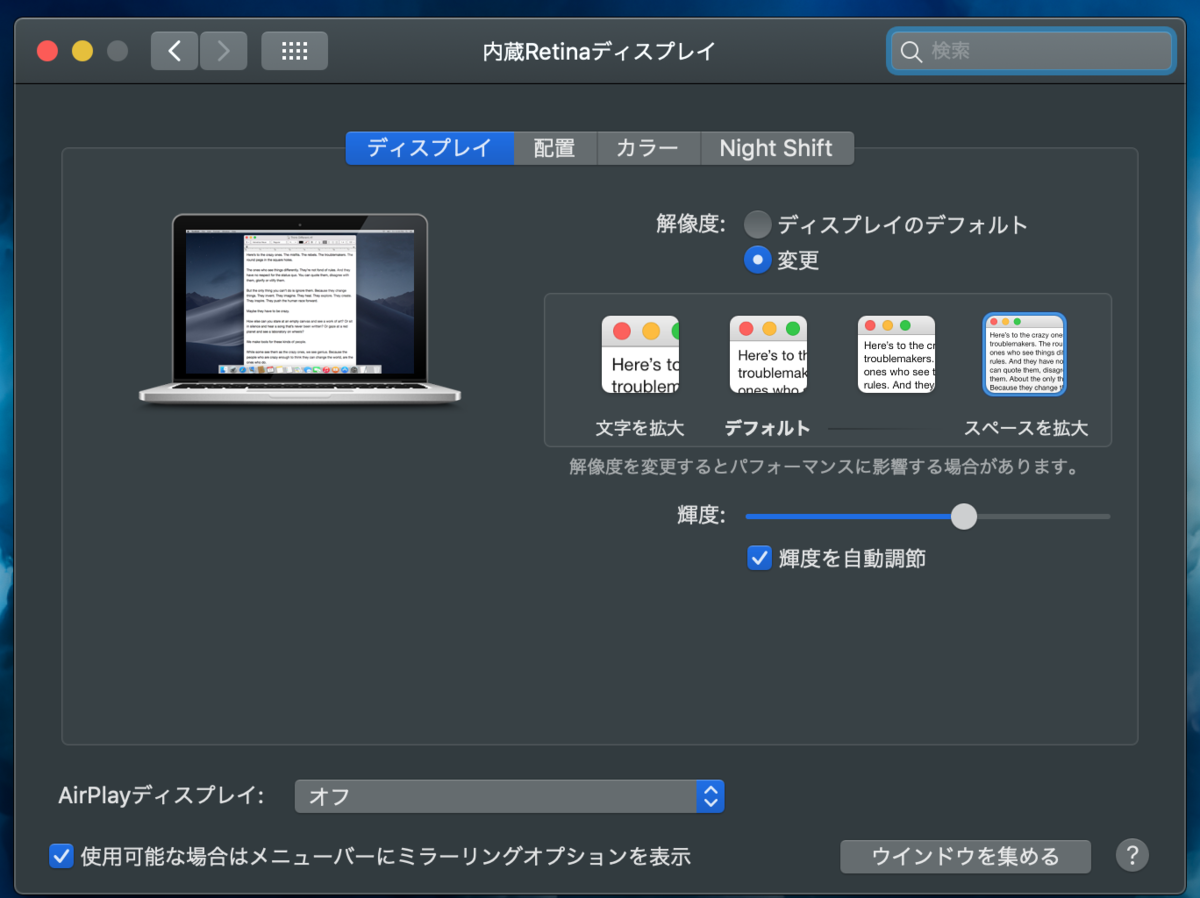Open the AirPlayディスプレイ dropdown
This screenshot has height=898, width=1200.
(509, 796)
